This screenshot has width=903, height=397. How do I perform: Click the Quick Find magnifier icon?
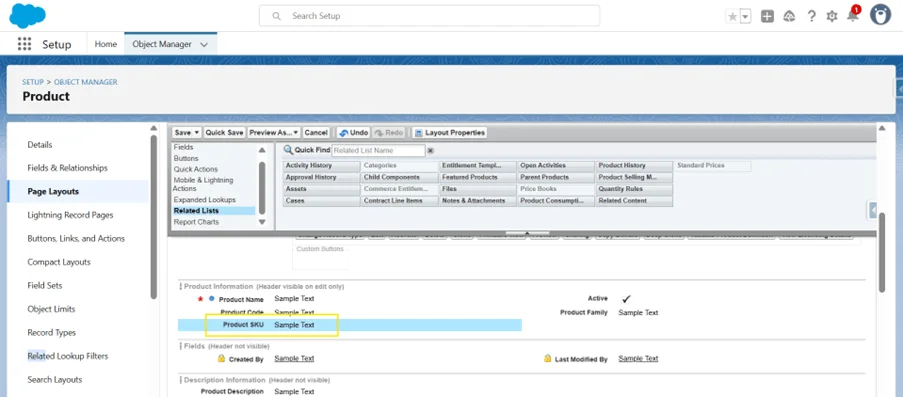[x=289, y=150]
